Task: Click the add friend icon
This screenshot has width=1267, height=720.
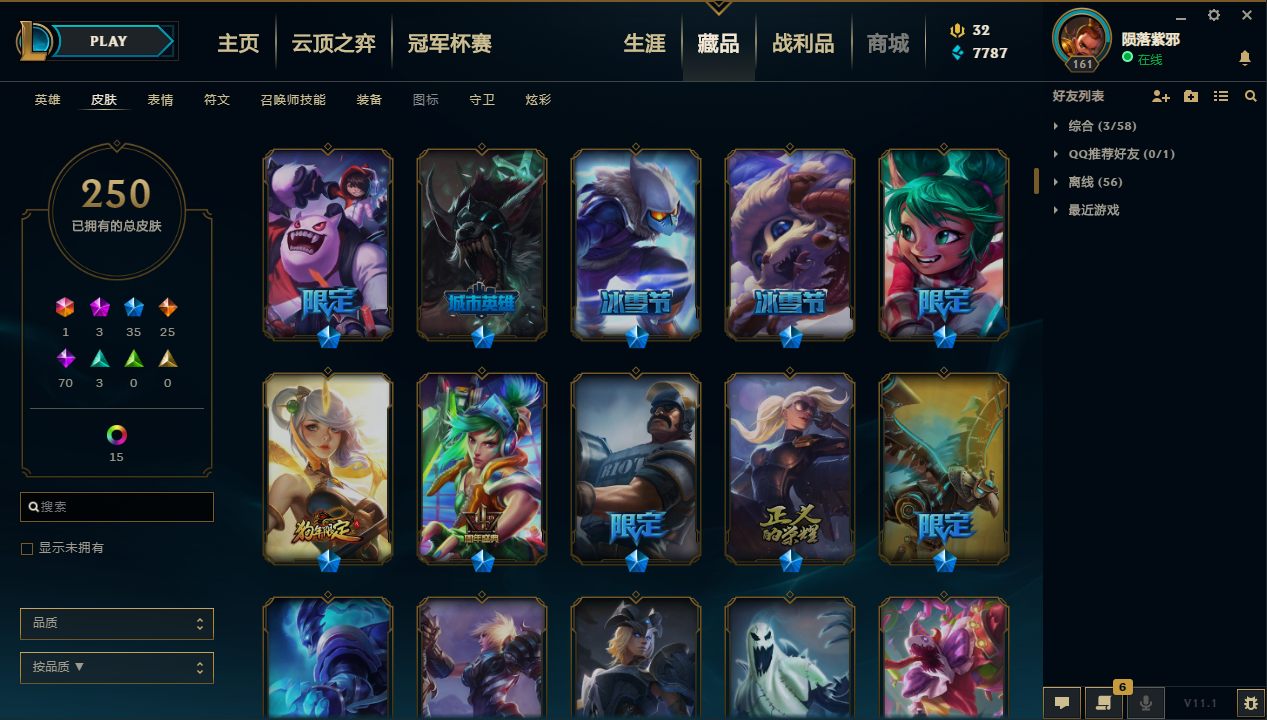Action: point(1160,96)
